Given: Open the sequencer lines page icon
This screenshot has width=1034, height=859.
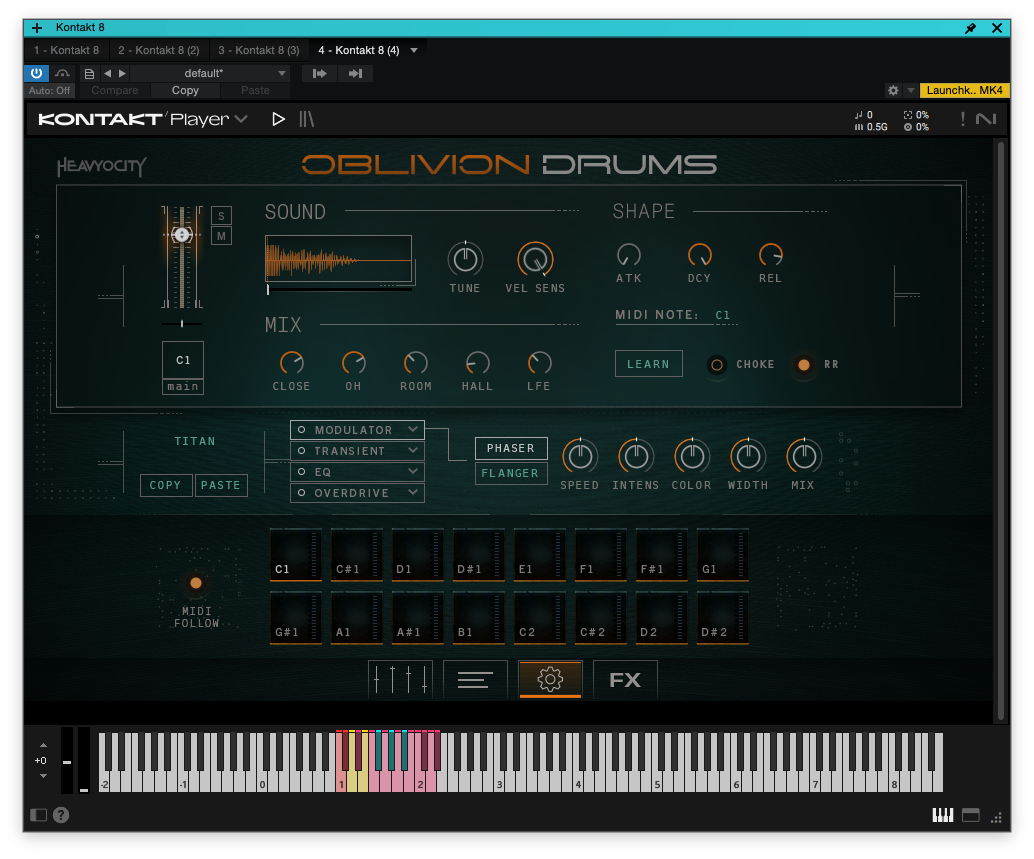Looking at the screenshot, I should 475,680.
